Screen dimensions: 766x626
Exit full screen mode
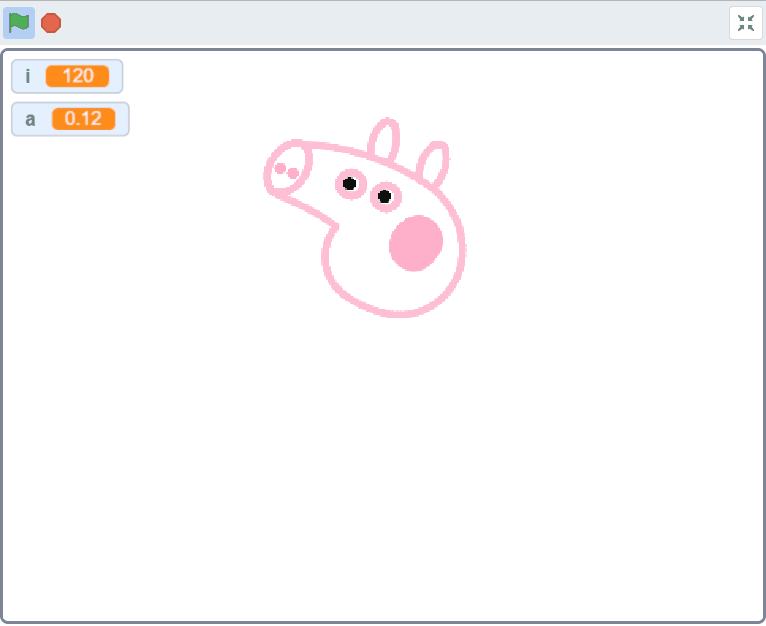745,23
